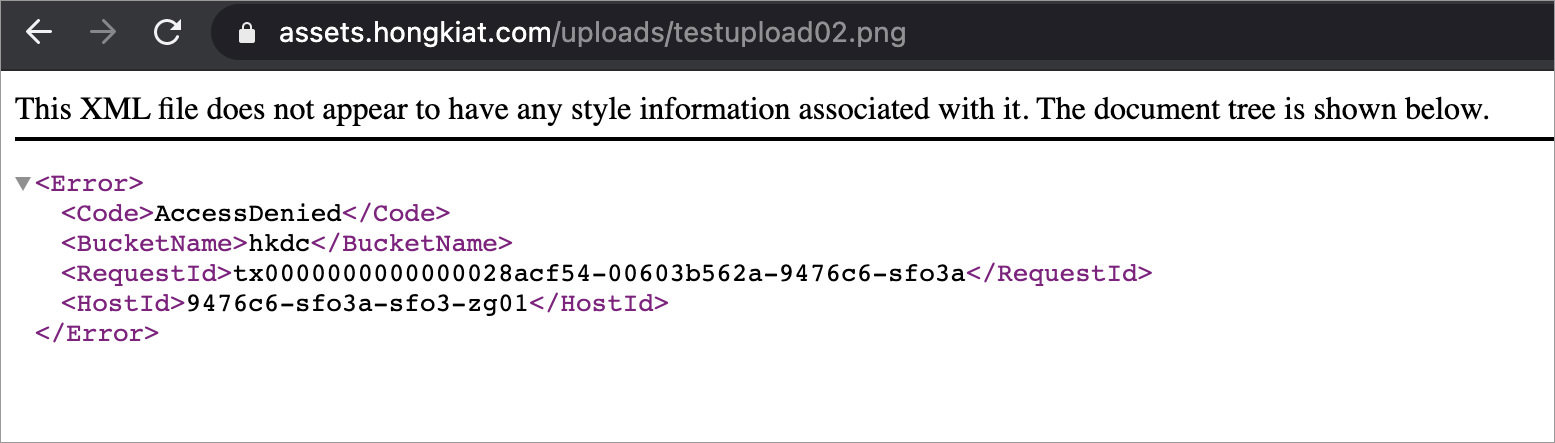Click the HostId opening tag
This screenshot has height=443, width=1555.
pos(123,304)
